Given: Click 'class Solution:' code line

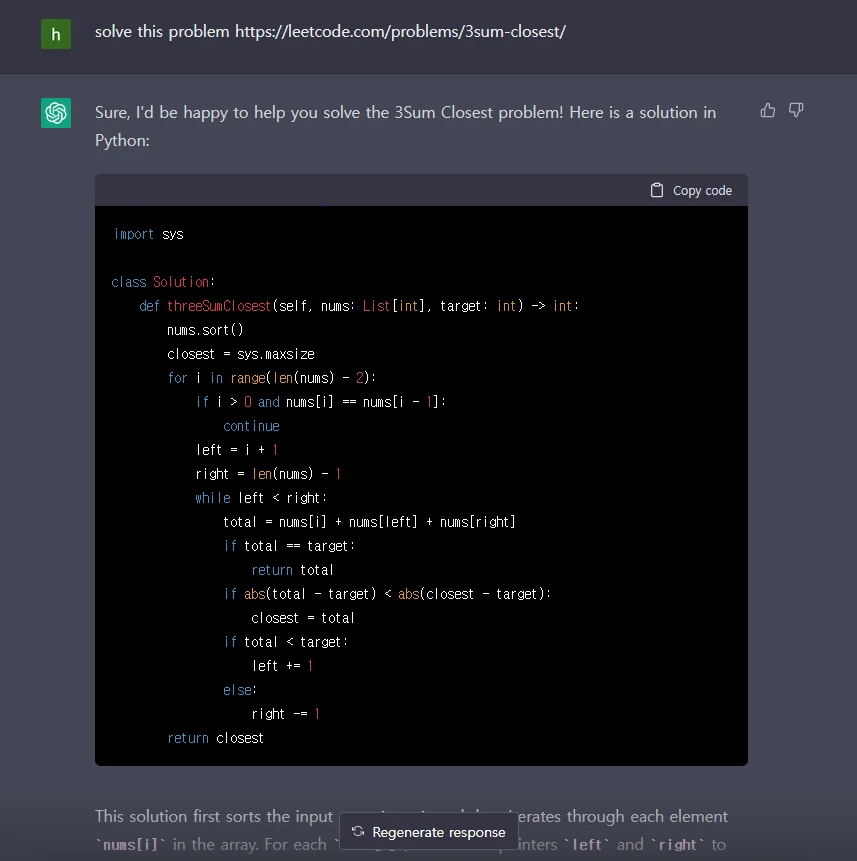Looking at the screenshot, I should [x=163, y=282].
